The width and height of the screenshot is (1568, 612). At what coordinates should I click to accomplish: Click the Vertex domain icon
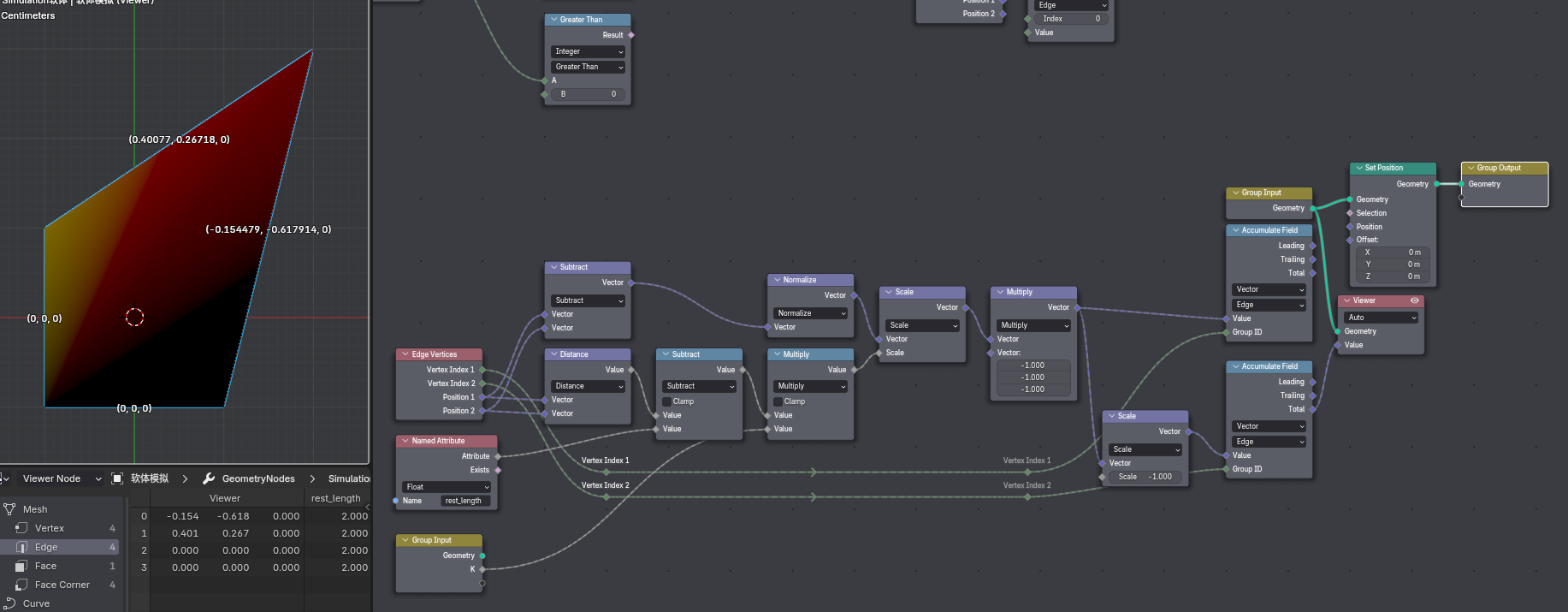coord(21,528)
